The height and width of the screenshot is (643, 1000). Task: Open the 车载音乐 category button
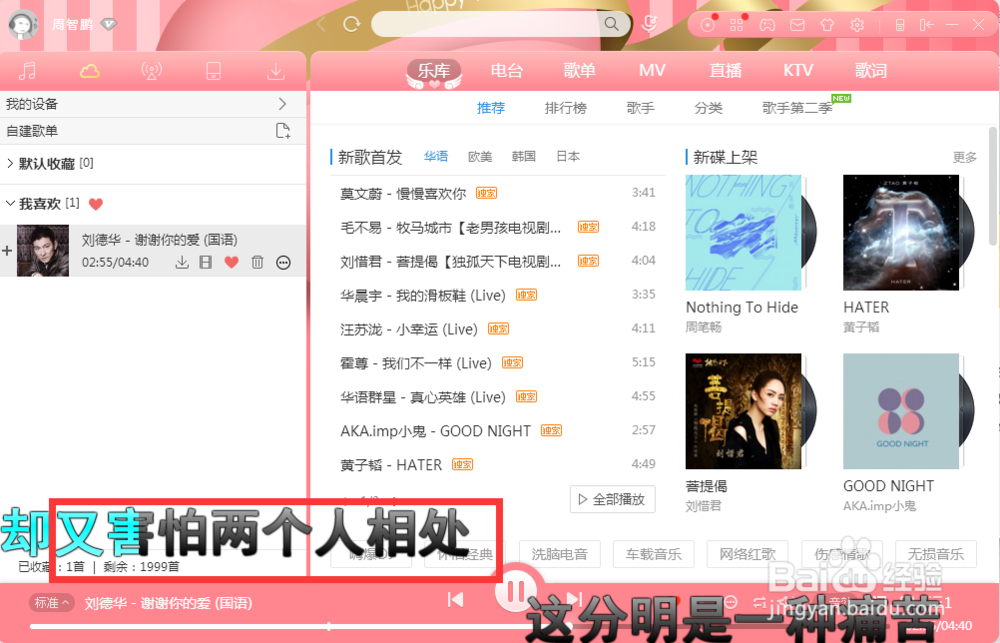click(x=654, y=554)
